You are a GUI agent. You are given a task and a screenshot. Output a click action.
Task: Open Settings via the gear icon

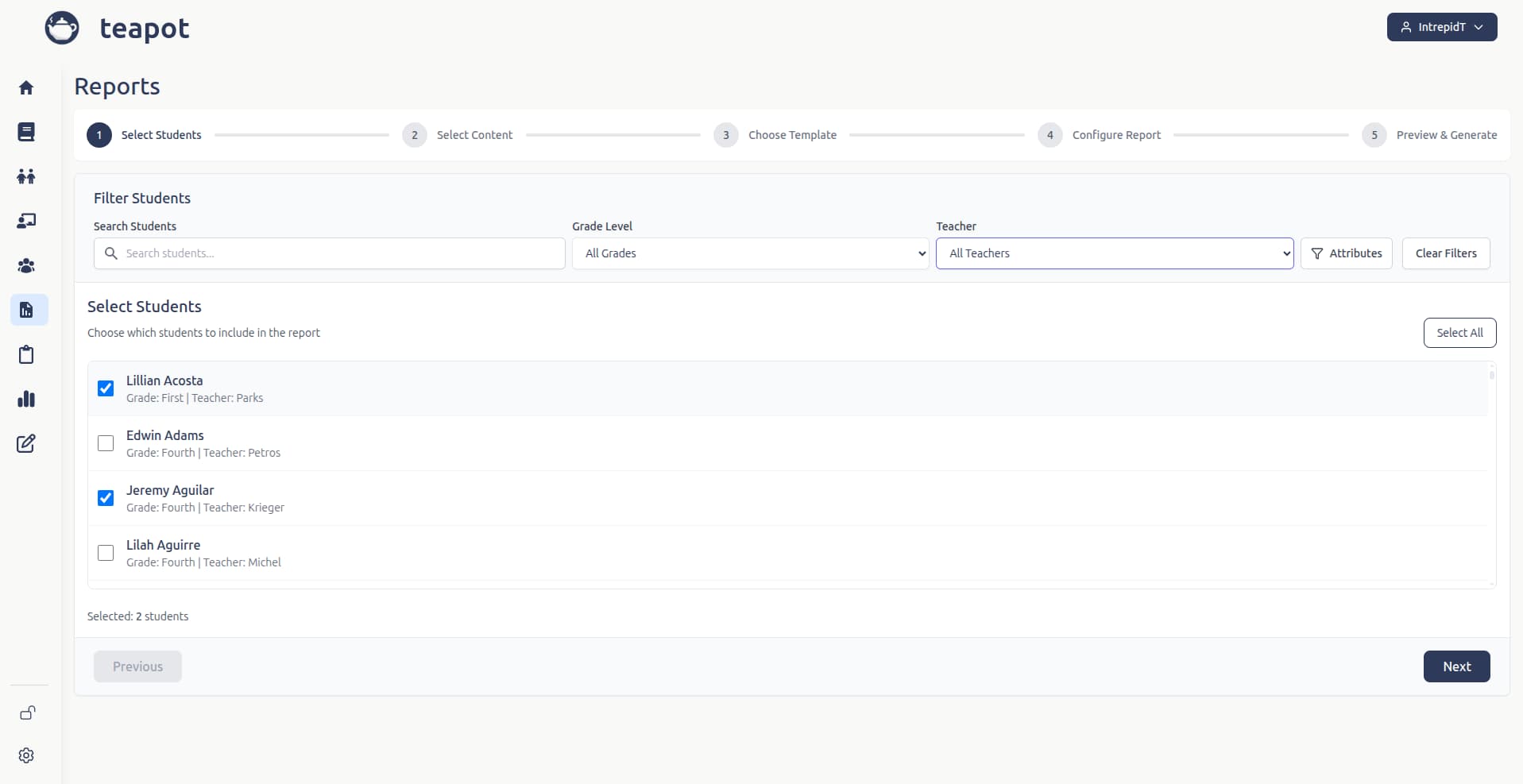tap(26, 755)
